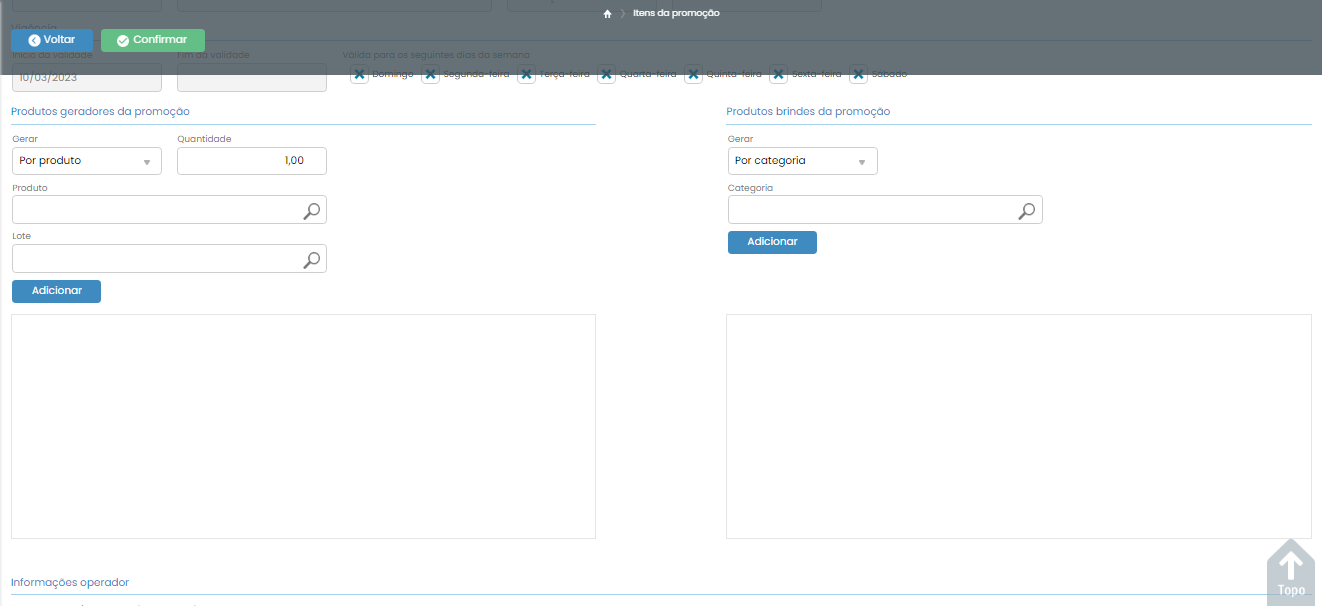Expand the Gerar dropdown showing Por categoria
Screen dimensions: 1322x606
click(x=802, y=161)
